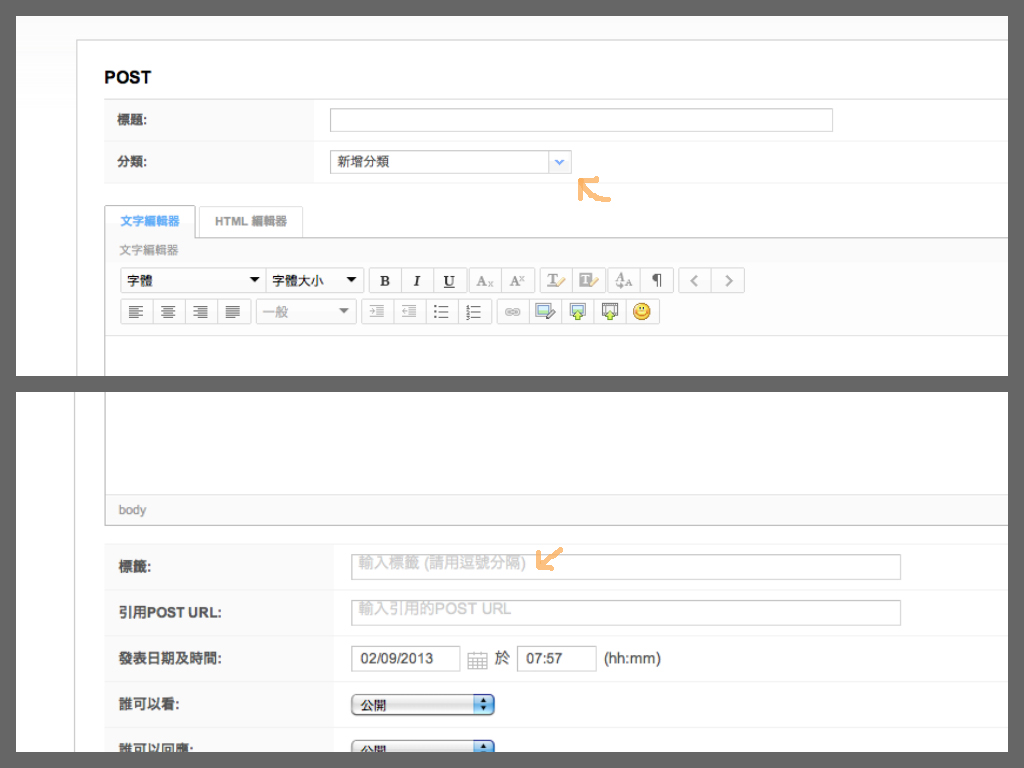The width and height of the screenshot is (1024, 768).
Task: Justify the text alignment
Action: pyautogui.click(x=233, y=312)
